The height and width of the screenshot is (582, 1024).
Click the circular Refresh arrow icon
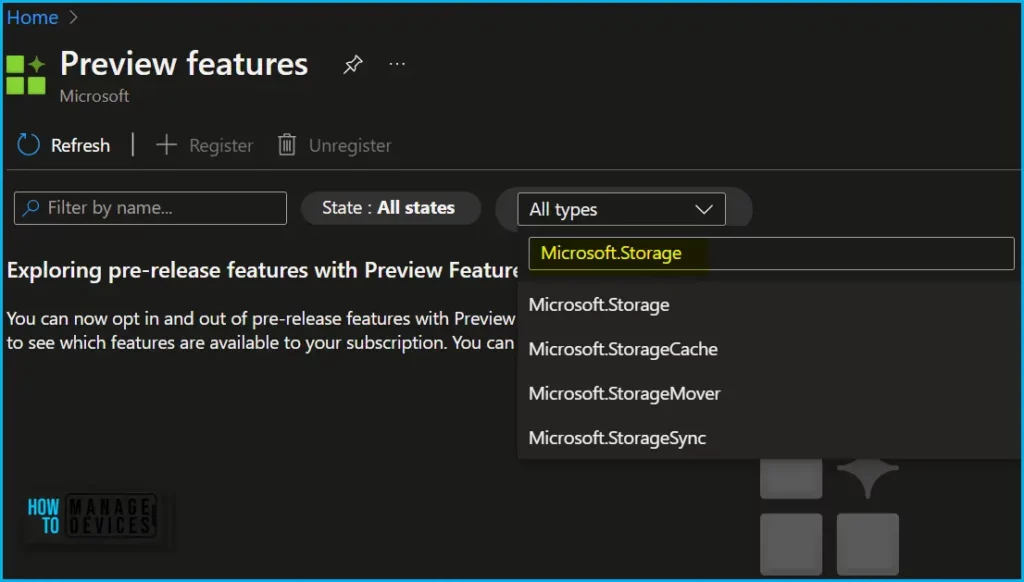[x=28, y=145]
